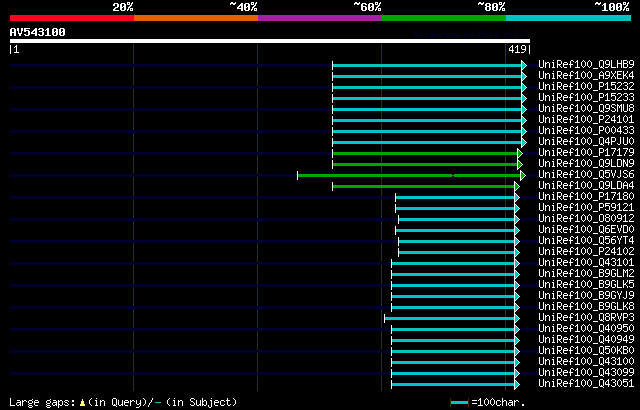Select hit UniRef100_P24101
The height and width of the screenshot is (410, 640).
(586, 120)
